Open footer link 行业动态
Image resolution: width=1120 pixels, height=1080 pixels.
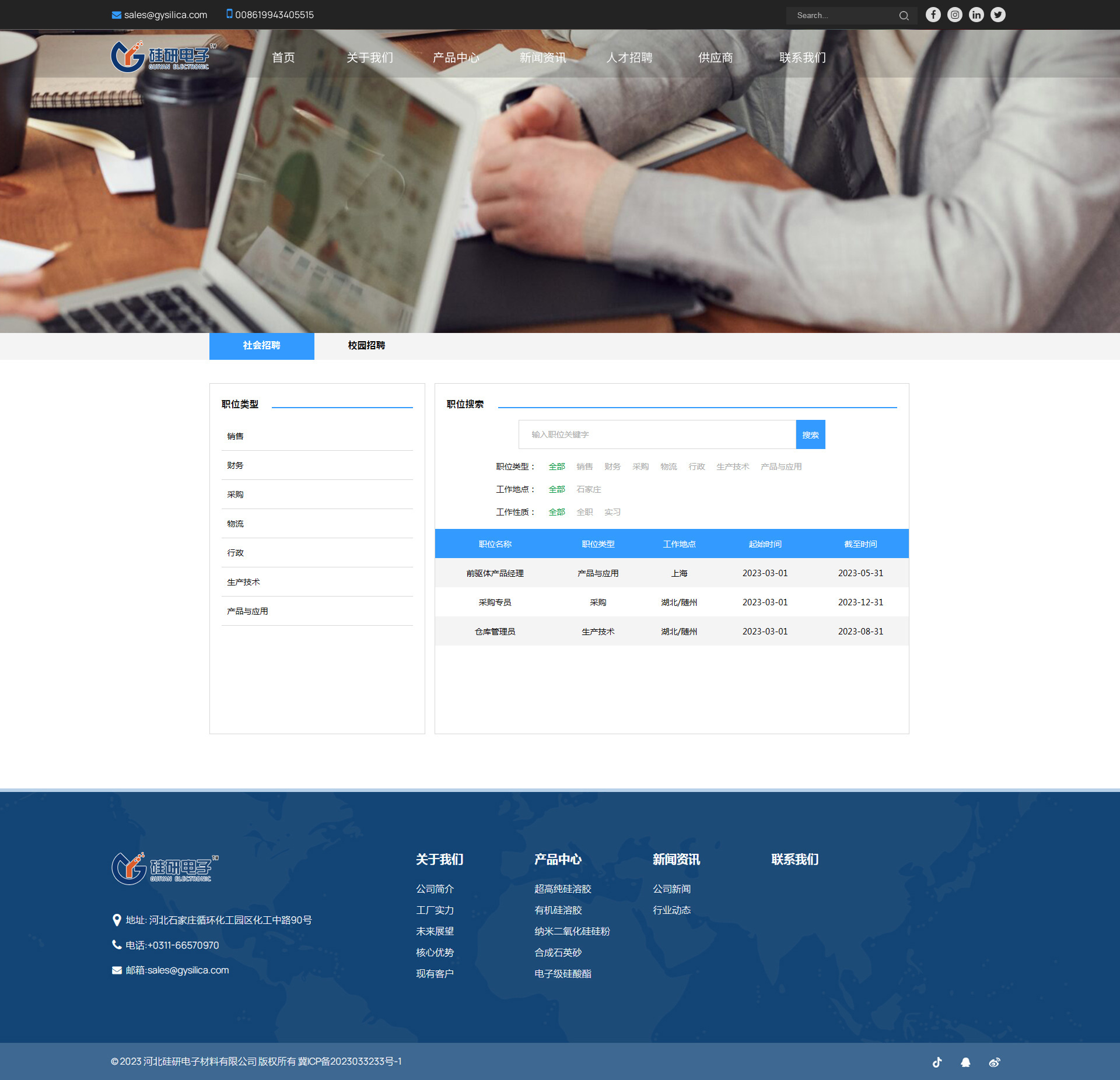[671, 910]
